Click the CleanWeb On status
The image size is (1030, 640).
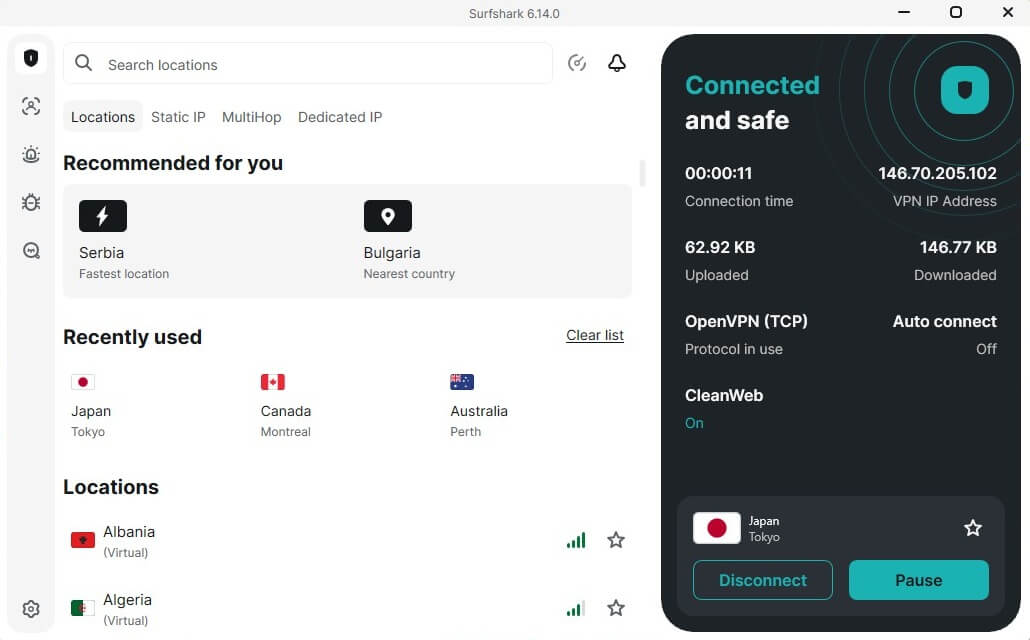pos(694,423)
